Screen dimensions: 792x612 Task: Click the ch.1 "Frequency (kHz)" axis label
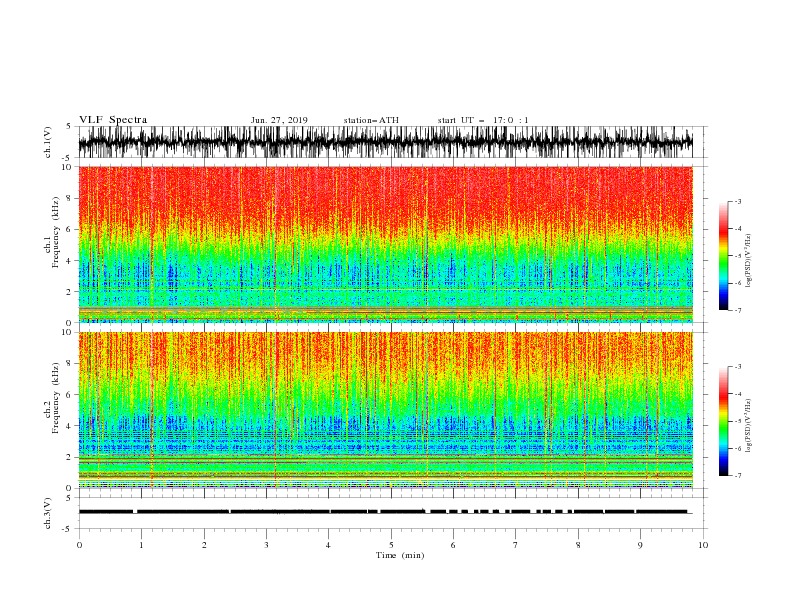56,232
